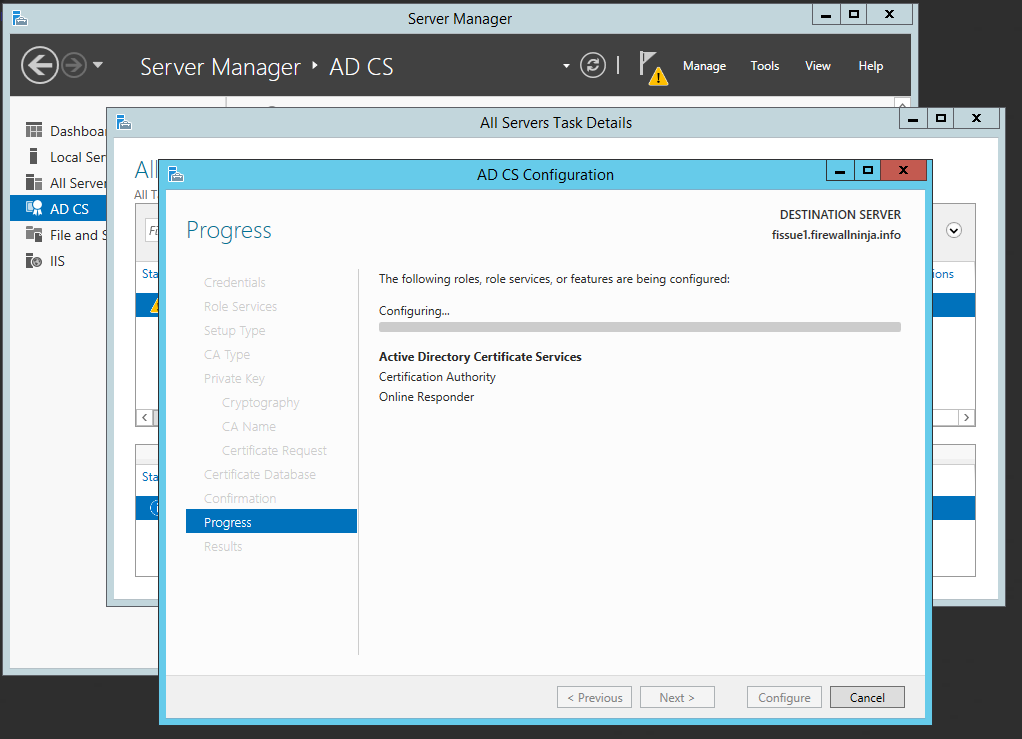Click the Configuring progress bar
The width and height of the screenshot is (1022, 739).
[639, 327]
